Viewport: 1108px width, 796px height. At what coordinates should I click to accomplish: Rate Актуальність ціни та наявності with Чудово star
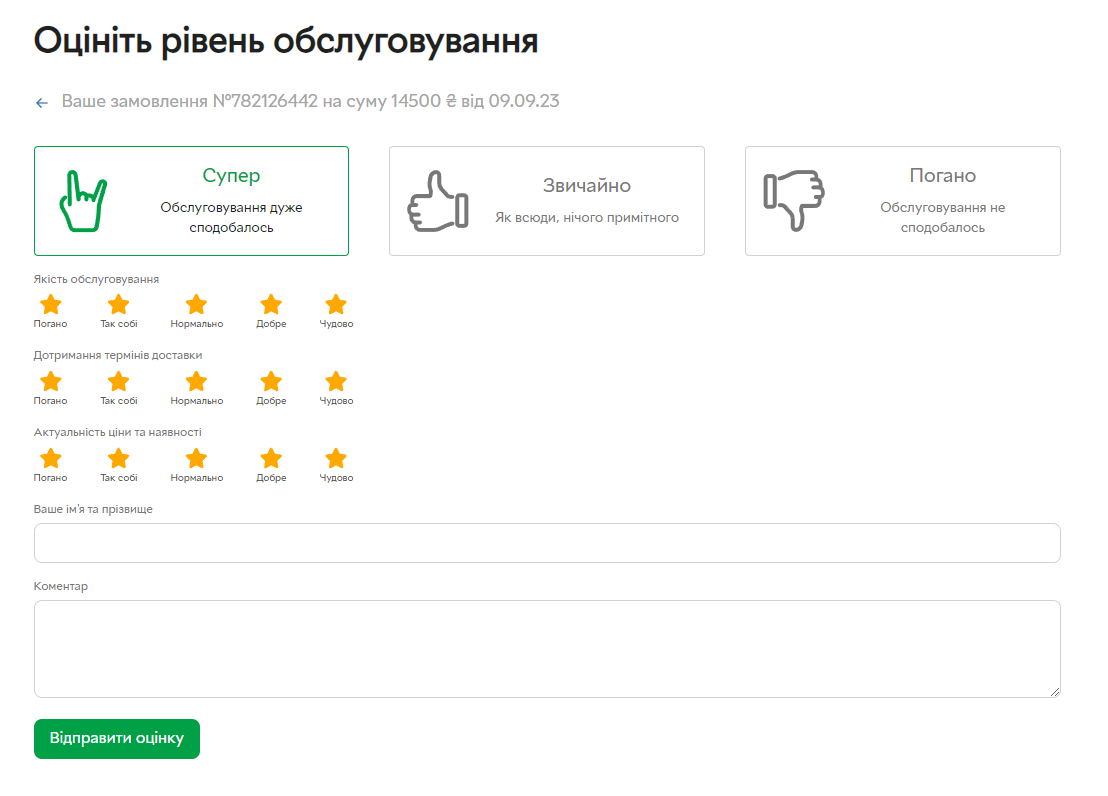coord(336,459)
